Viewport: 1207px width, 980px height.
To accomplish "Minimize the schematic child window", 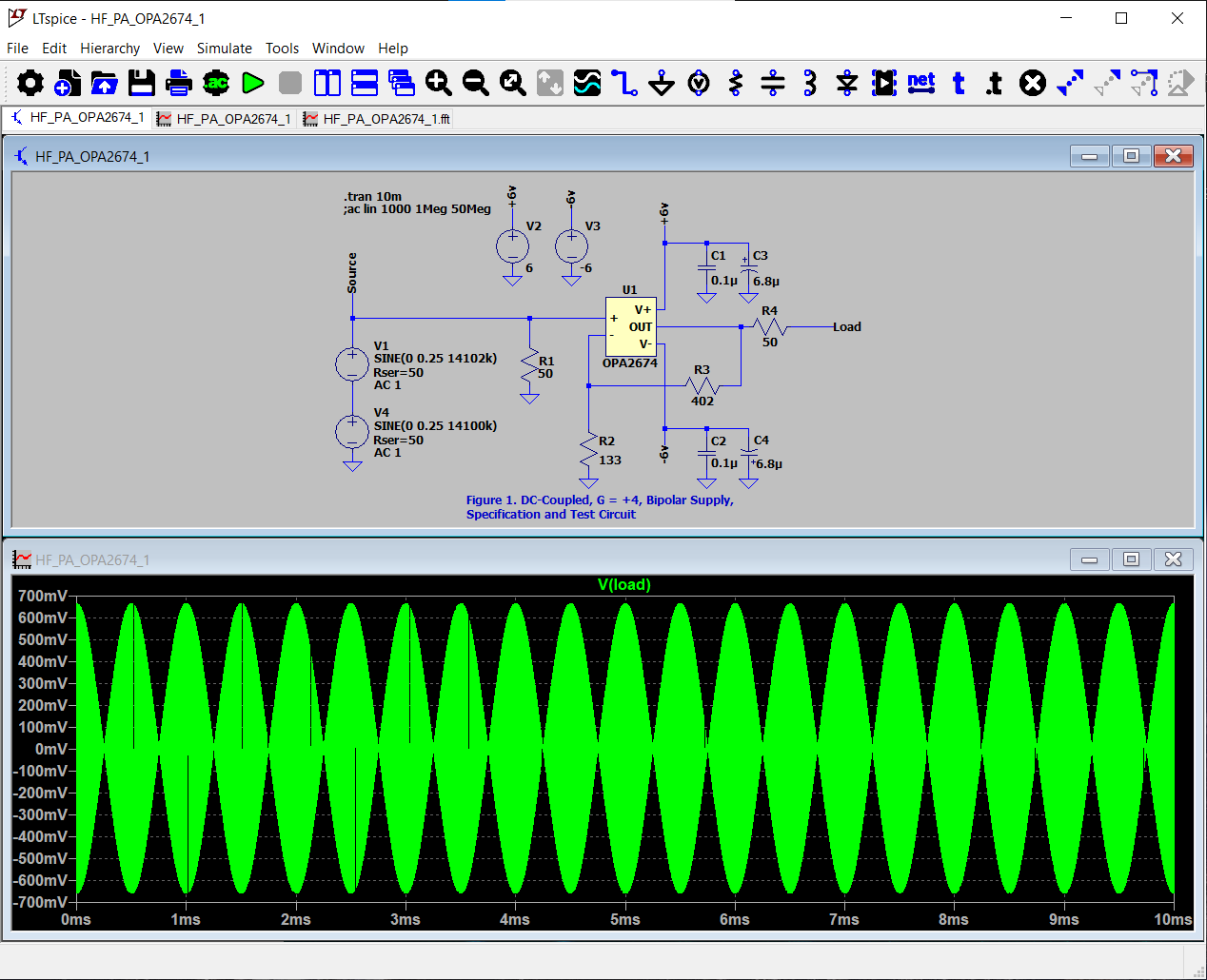I will (x=1089, y=156).
